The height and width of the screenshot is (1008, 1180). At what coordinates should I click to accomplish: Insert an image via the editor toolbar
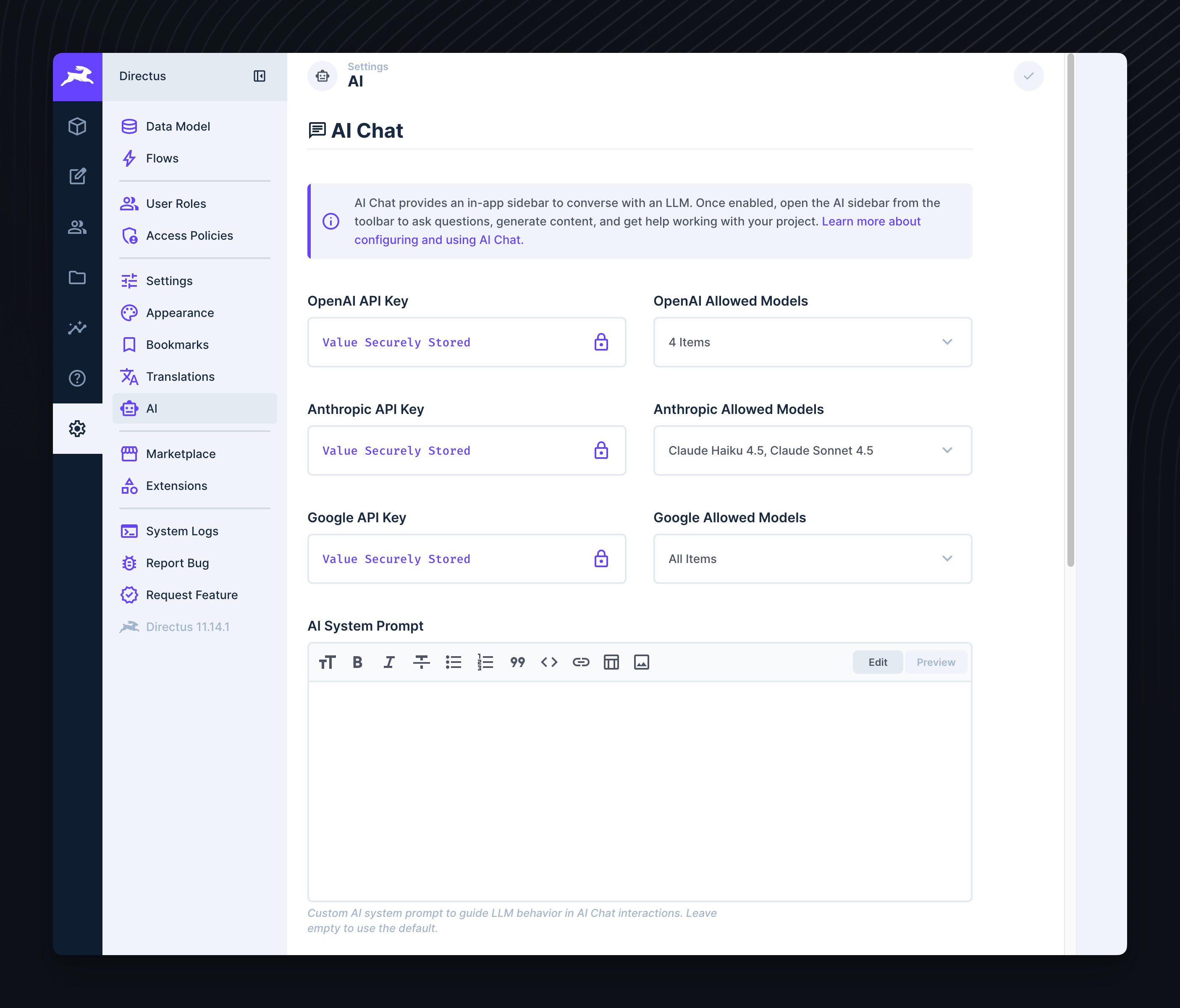pos(641,662)
